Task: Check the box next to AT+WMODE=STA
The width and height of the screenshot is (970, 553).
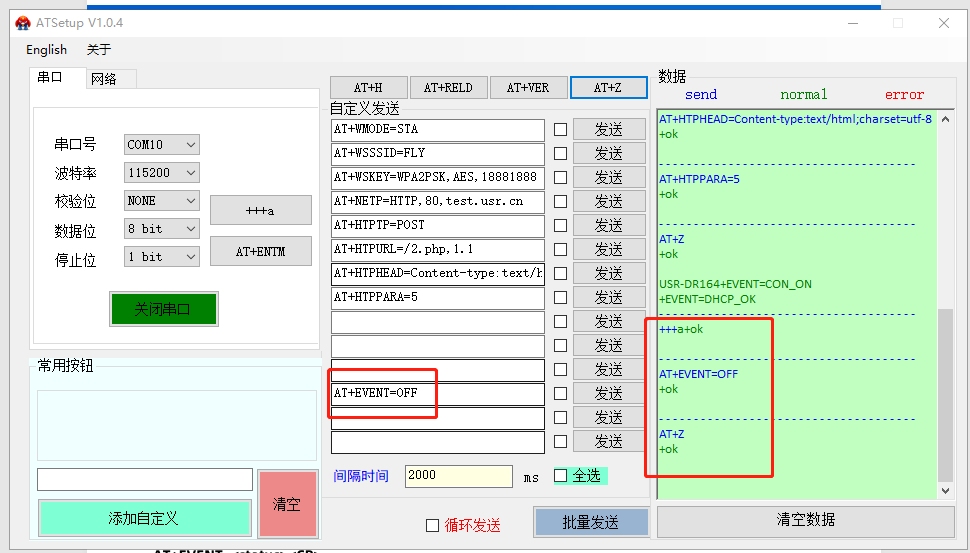Action: point(560,129)
